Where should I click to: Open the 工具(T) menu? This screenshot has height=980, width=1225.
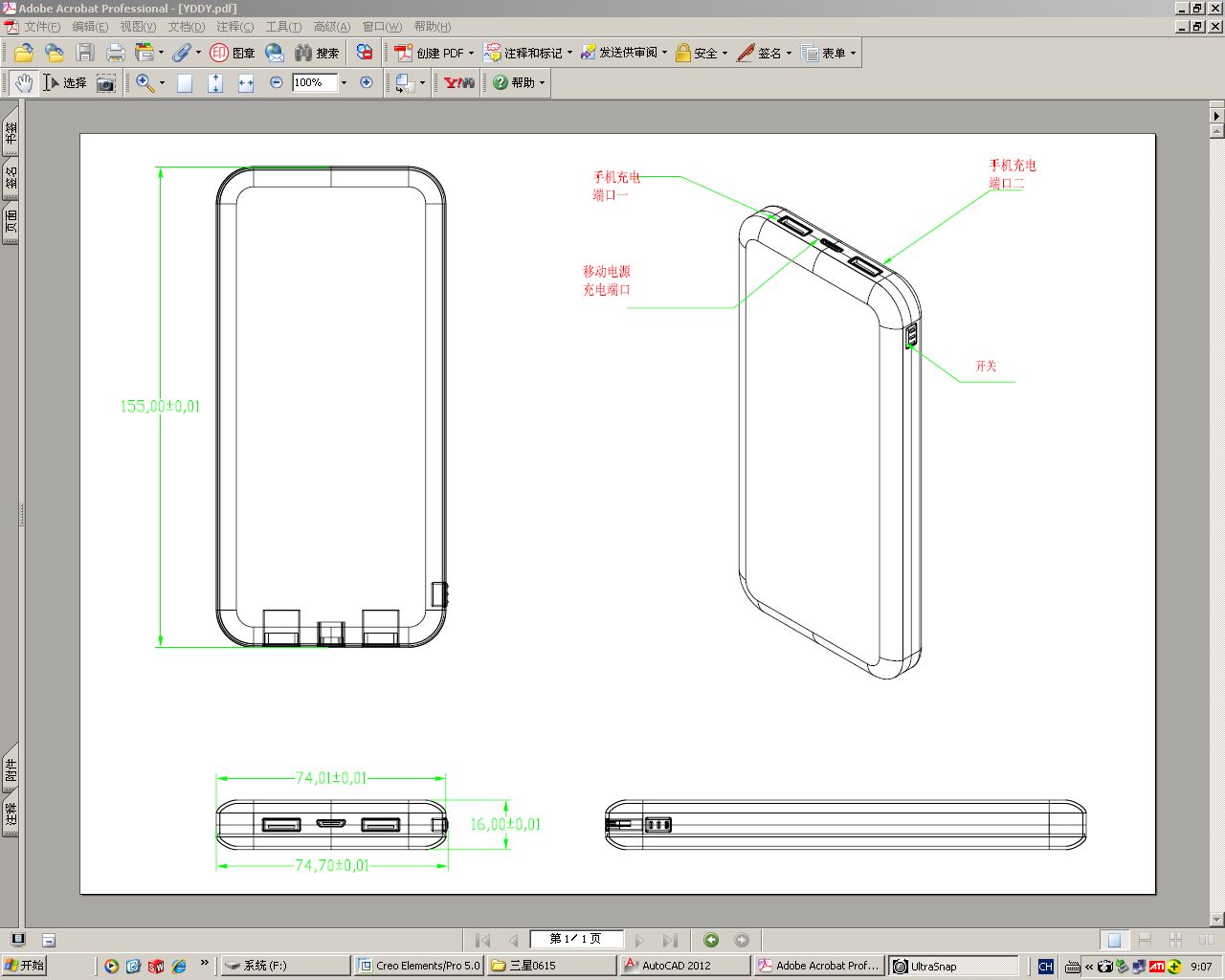283,27
